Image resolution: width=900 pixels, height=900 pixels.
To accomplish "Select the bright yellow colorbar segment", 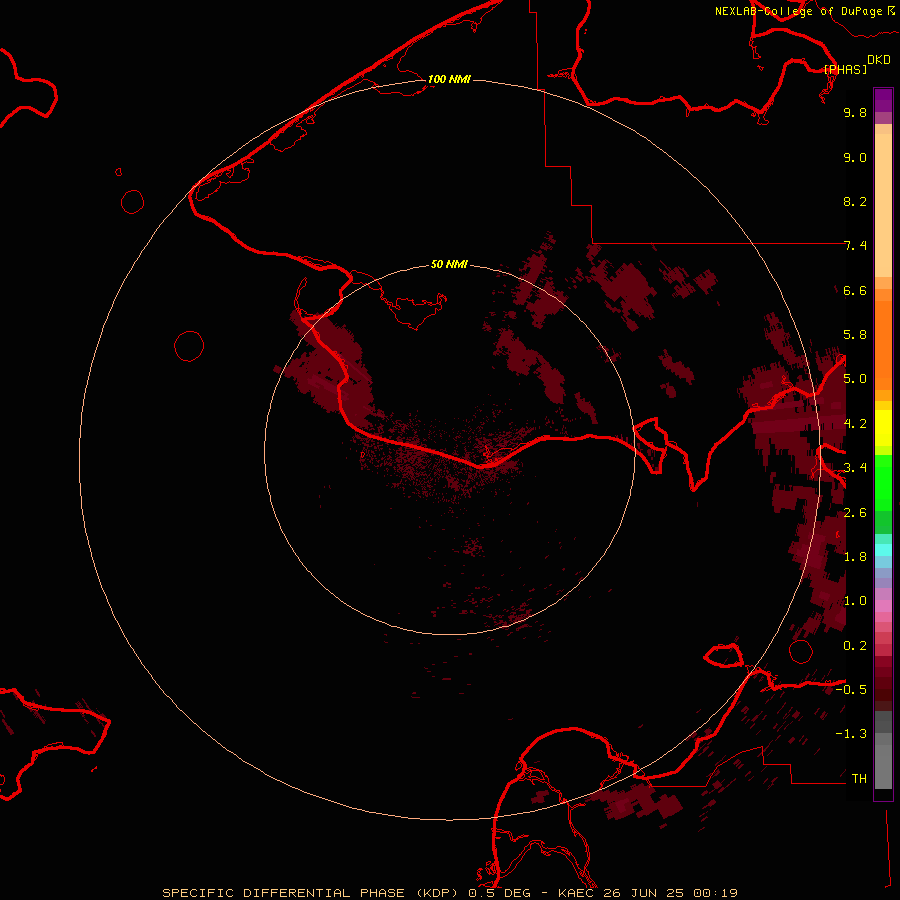I will click(883, 428).
